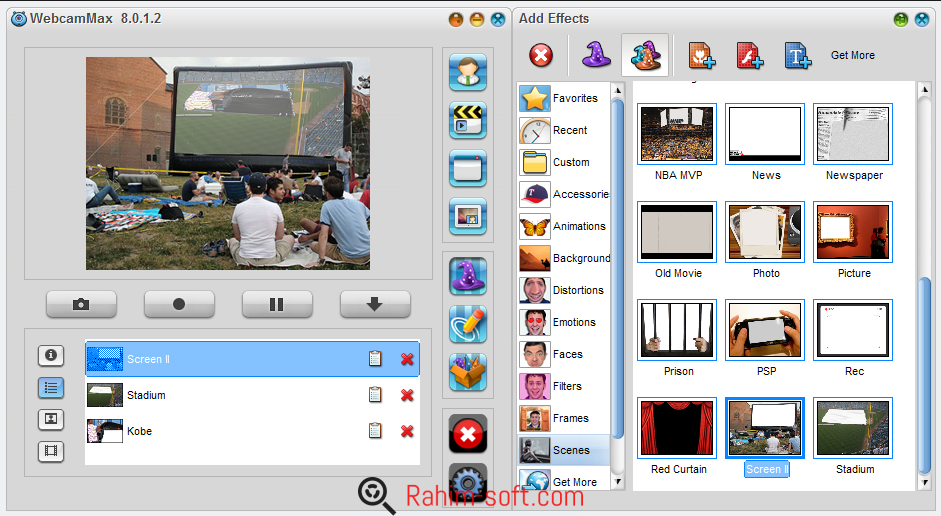Click the category list scrollbar up arrow
The height and width of the screenshot is (516, 941).
point(618,91)
